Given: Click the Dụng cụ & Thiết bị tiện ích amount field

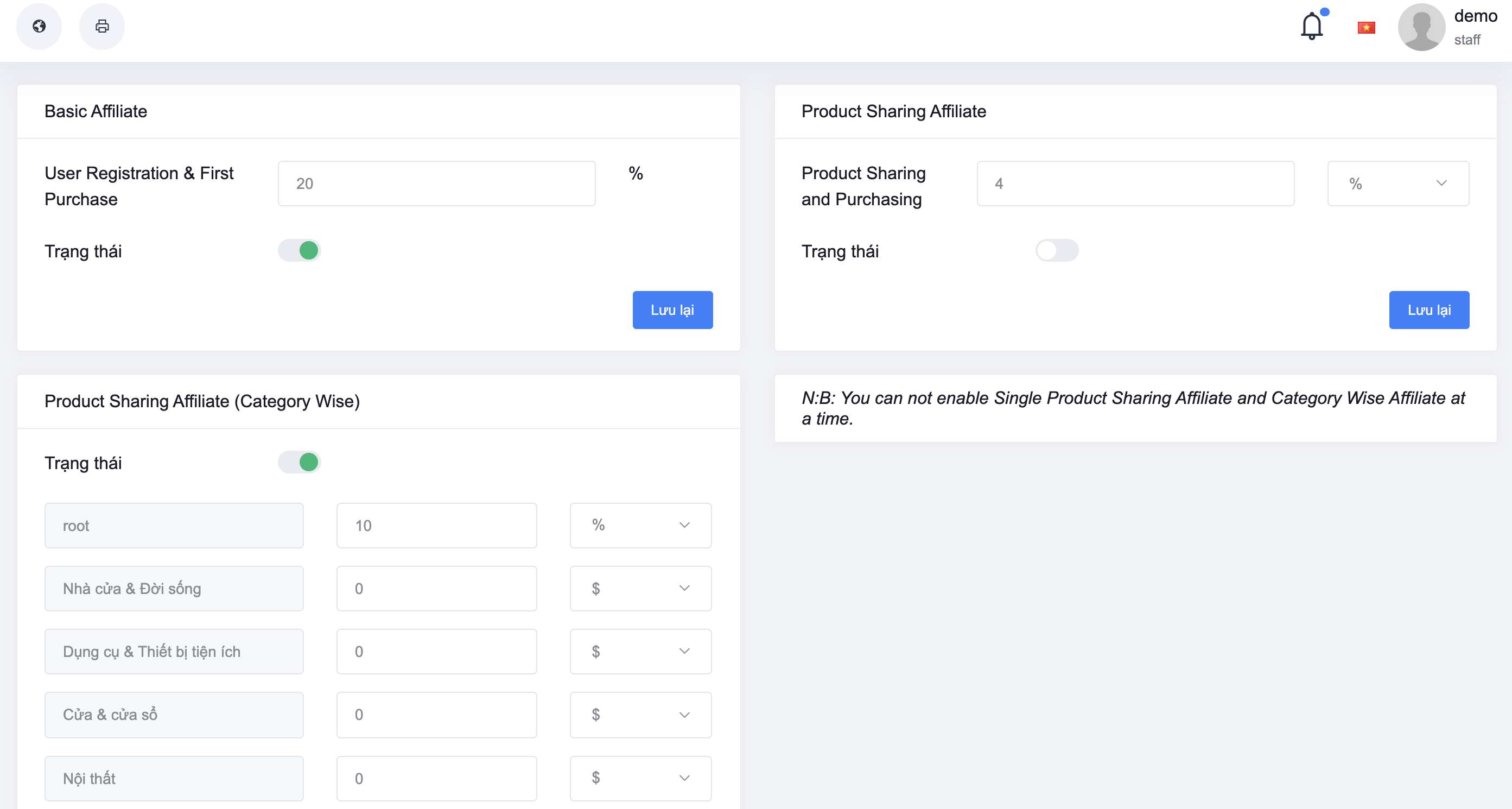Looking at the screenshot, I should [x=437, y=652].
